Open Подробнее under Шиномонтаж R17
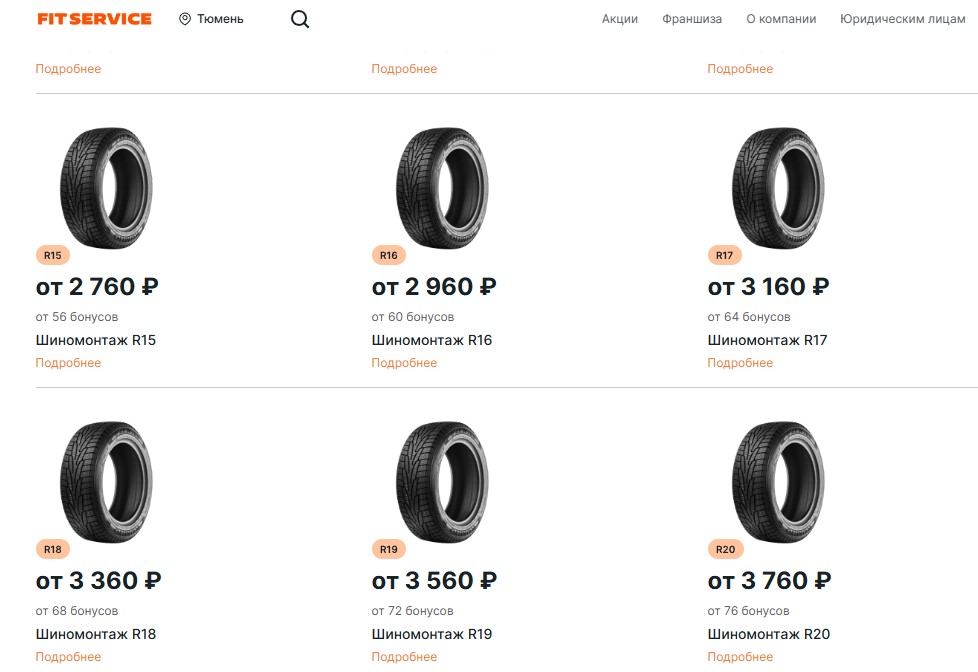Screen dimensions: 978x672 (740, 363)
